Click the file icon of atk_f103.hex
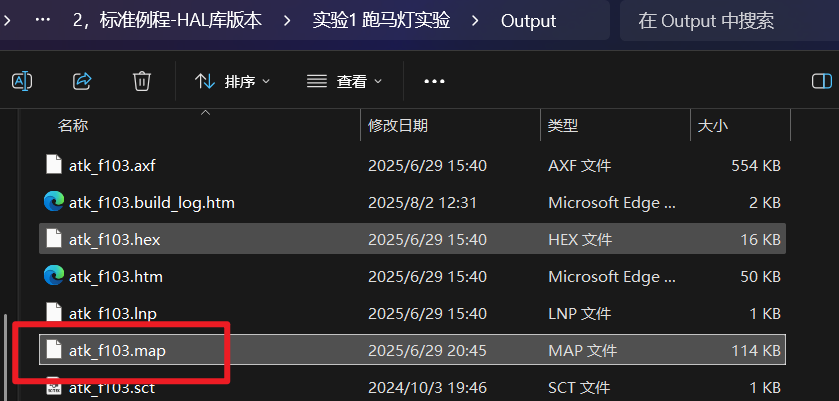Image resolution: width=839 pixels, height=401 pixels. [54, 238]
